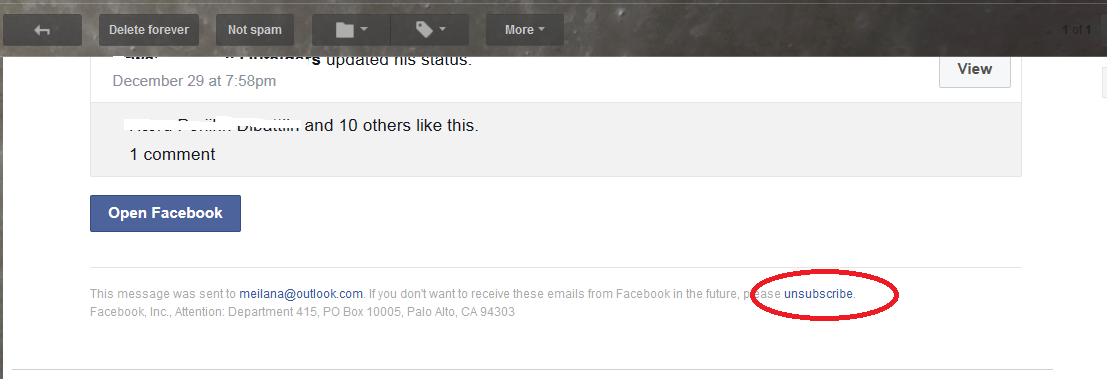Open the meilana@outlook.com email link
Viewport: 1107px width, 379px height.
tap(301, 294)
